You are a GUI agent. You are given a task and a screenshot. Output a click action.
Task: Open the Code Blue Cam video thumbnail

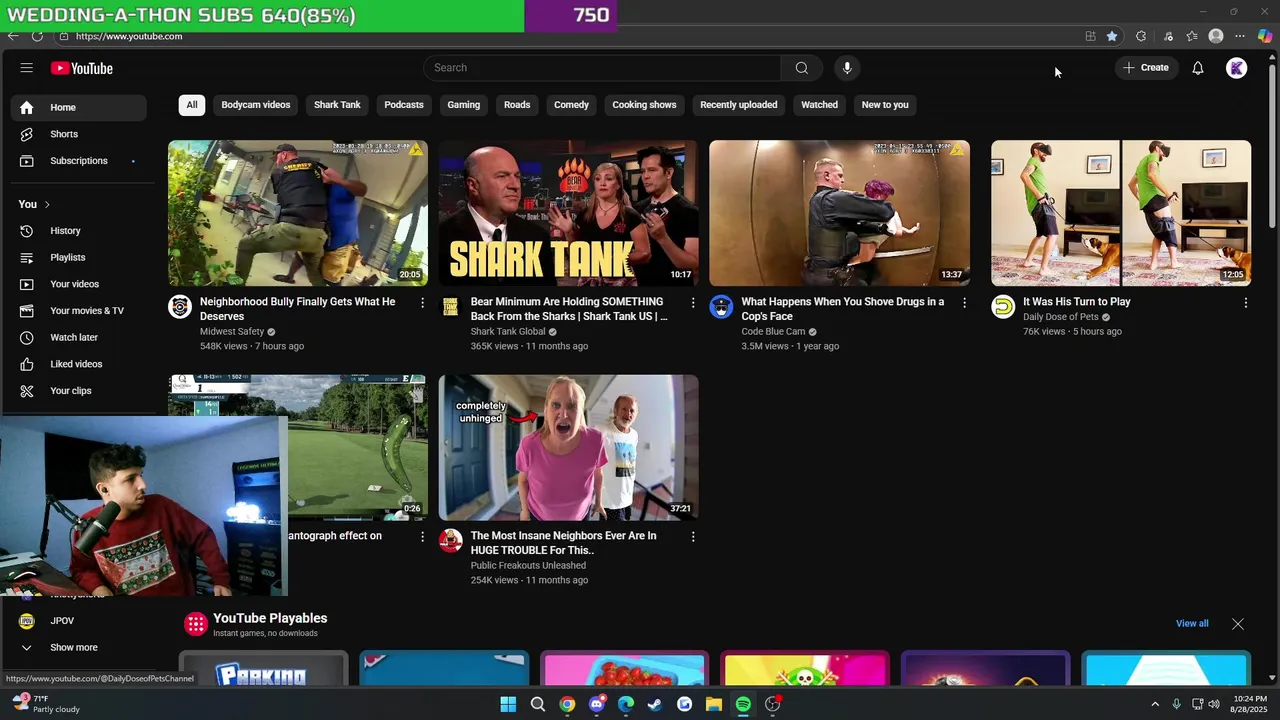coord(839,213)
